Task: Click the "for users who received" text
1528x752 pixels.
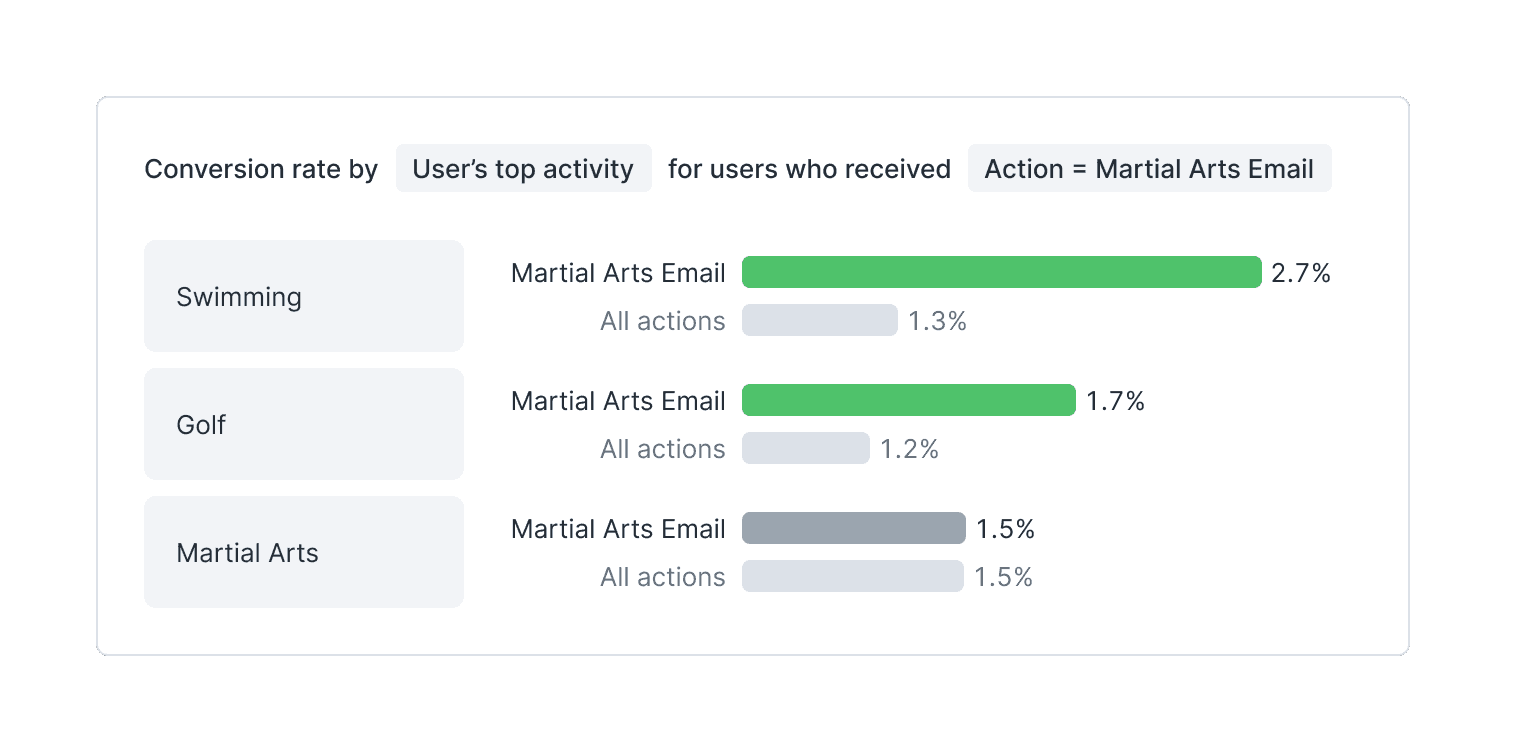Action: (809, 169)
